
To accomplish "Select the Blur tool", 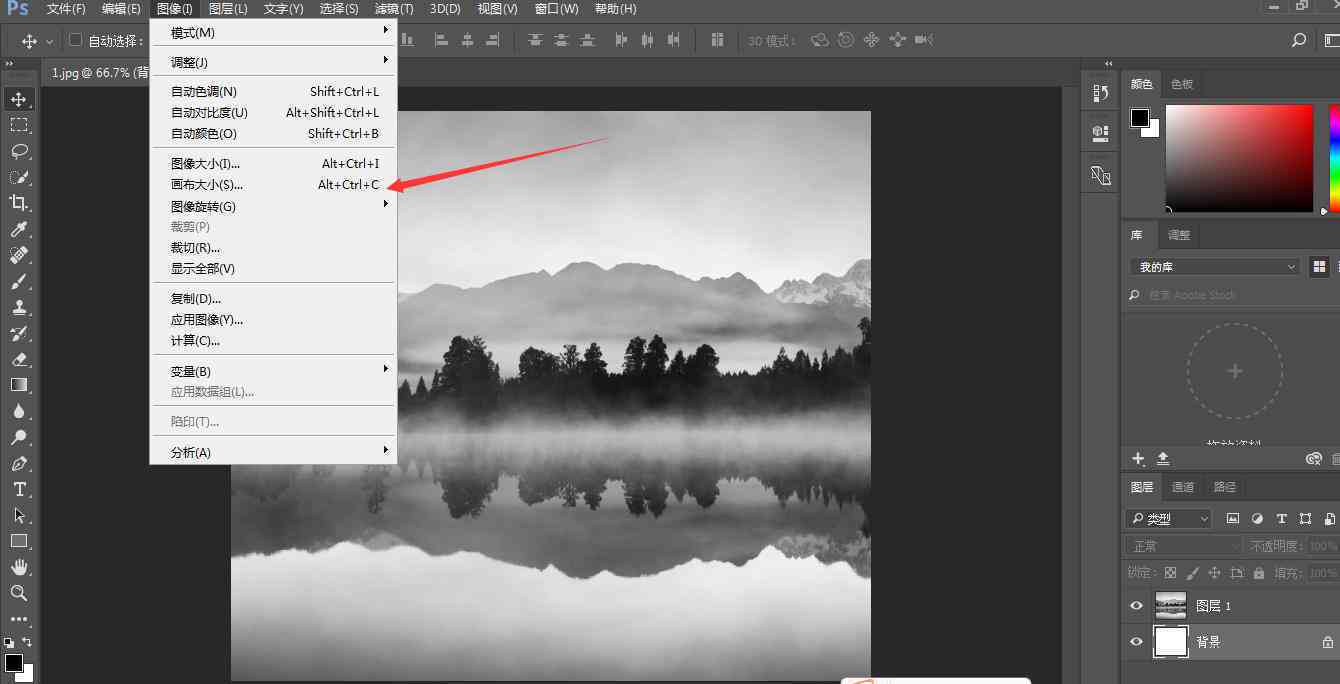I will [19, 411].
